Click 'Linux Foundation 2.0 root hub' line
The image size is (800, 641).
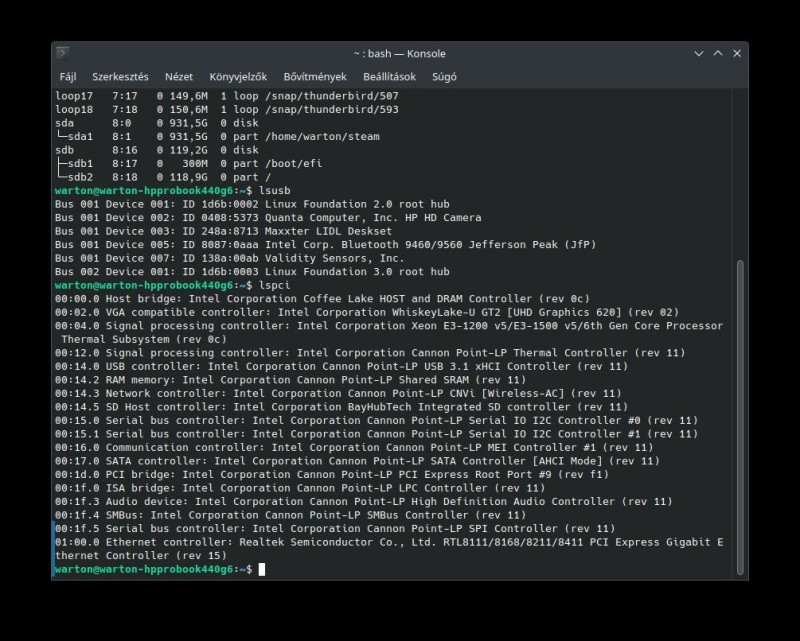(x=253, y=204)
